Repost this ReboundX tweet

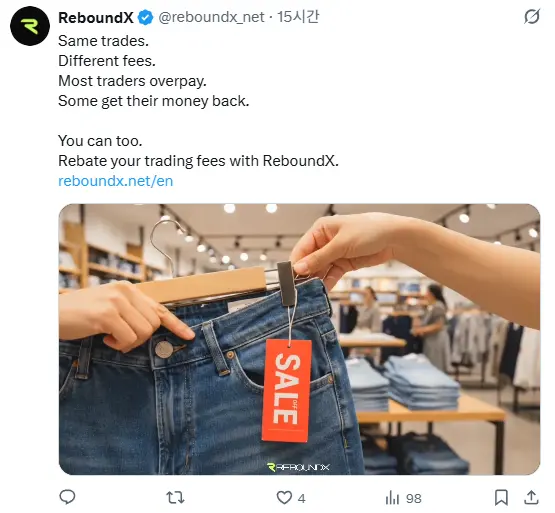point(175,497)
